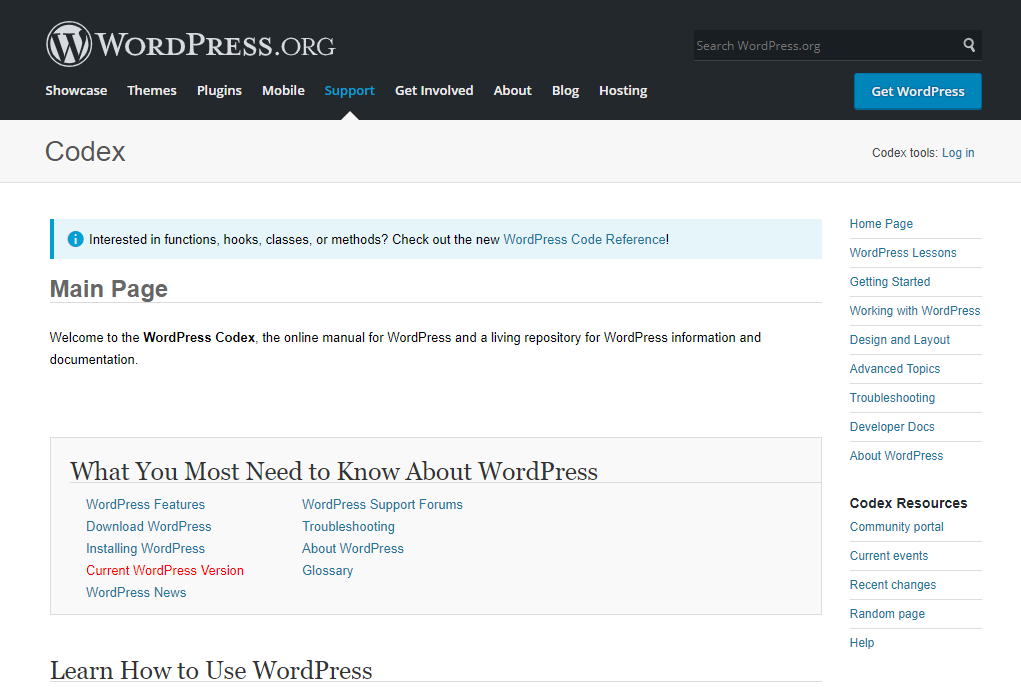Screen dimensions: 1021x694
Task: Open Design and Layout link
Action: (x=899, y=339)
